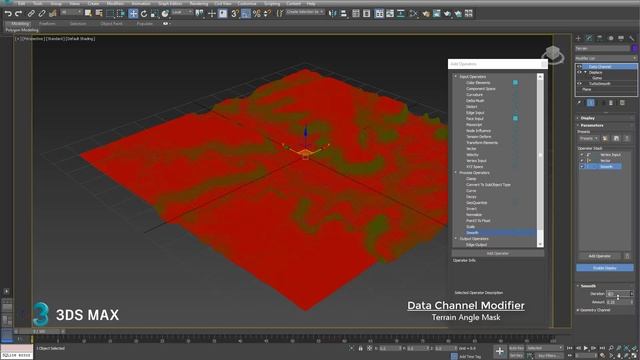This screenshot has height=360, width=640.
Task: Collapse Input Operators tree group
Action: pos(456,76)
